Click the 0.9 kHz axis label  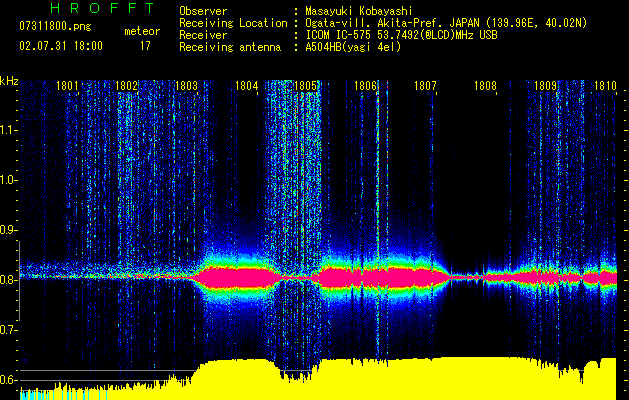point(8,230)
